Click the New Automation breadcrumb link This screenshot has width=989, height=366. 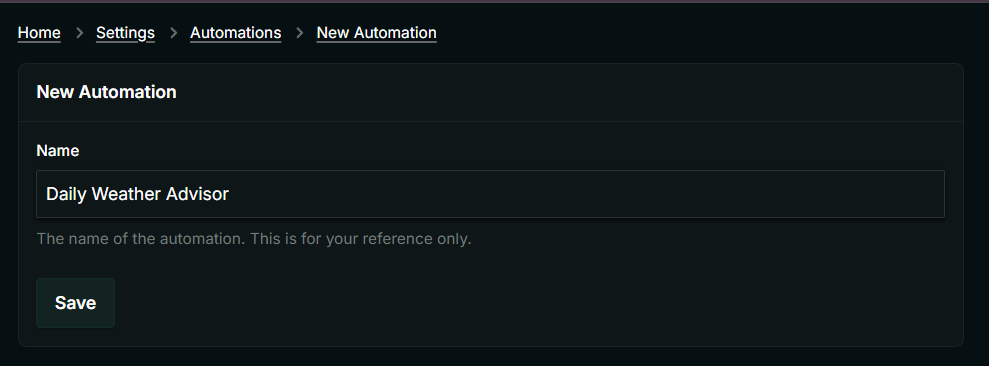coord(377,33)
